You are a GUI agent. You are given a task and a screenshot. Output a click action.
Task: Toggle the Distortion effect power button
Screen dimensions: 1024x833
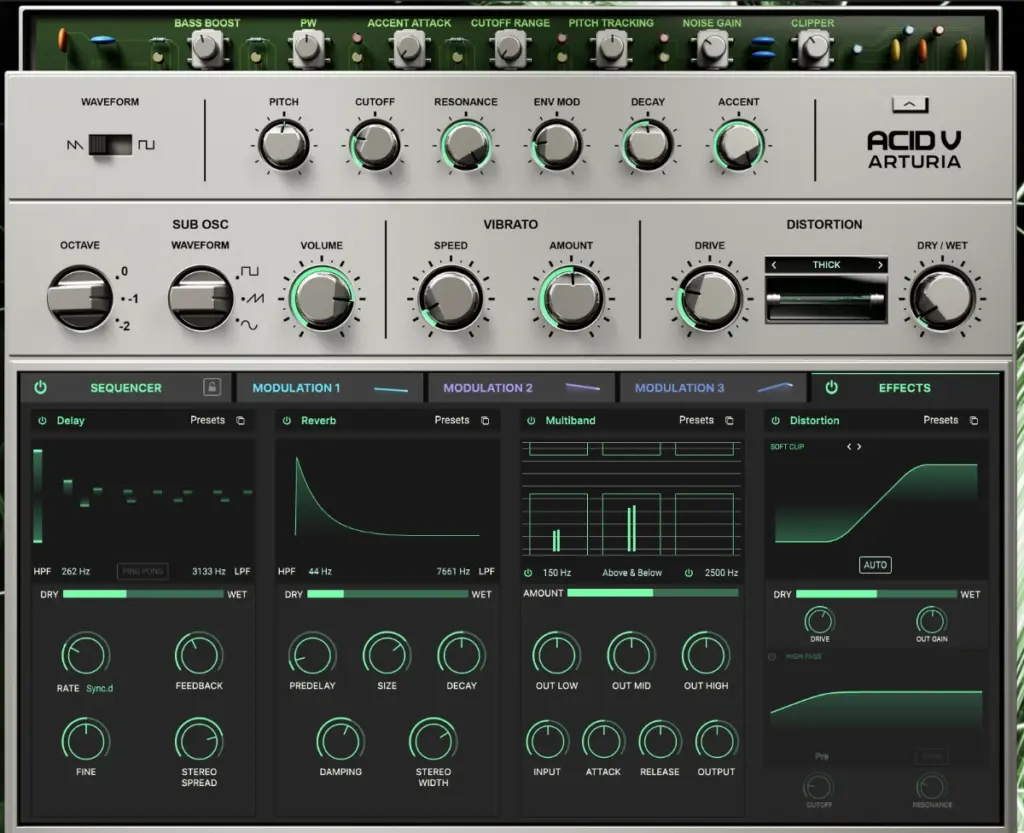coord(775,420)
